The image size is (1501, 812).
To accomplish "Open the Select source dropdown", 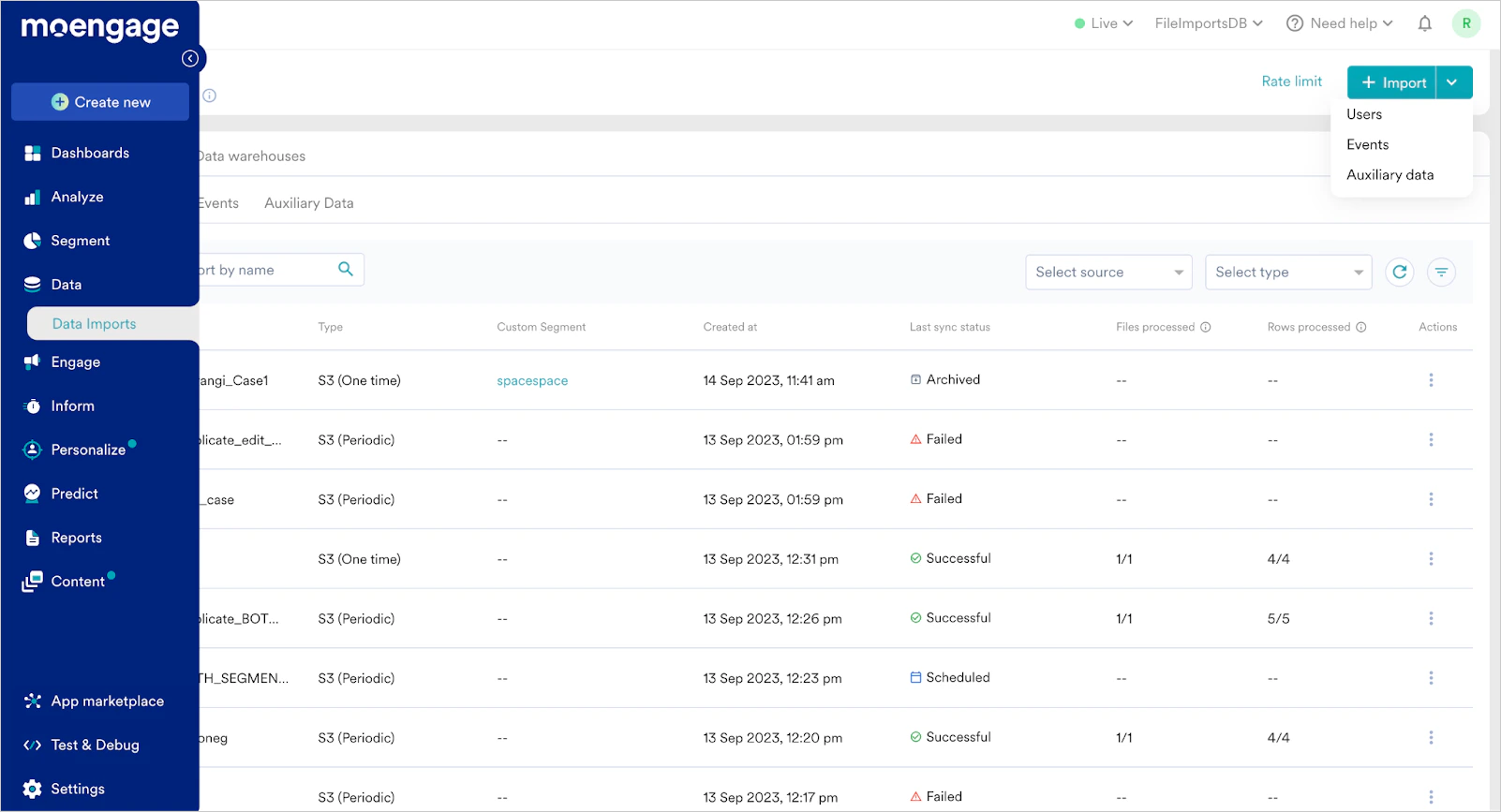I will (1108, 273).
